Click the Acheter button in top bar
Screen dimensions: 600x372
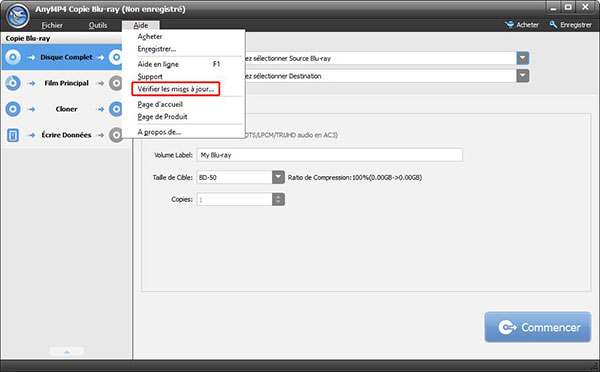(522, 25)
